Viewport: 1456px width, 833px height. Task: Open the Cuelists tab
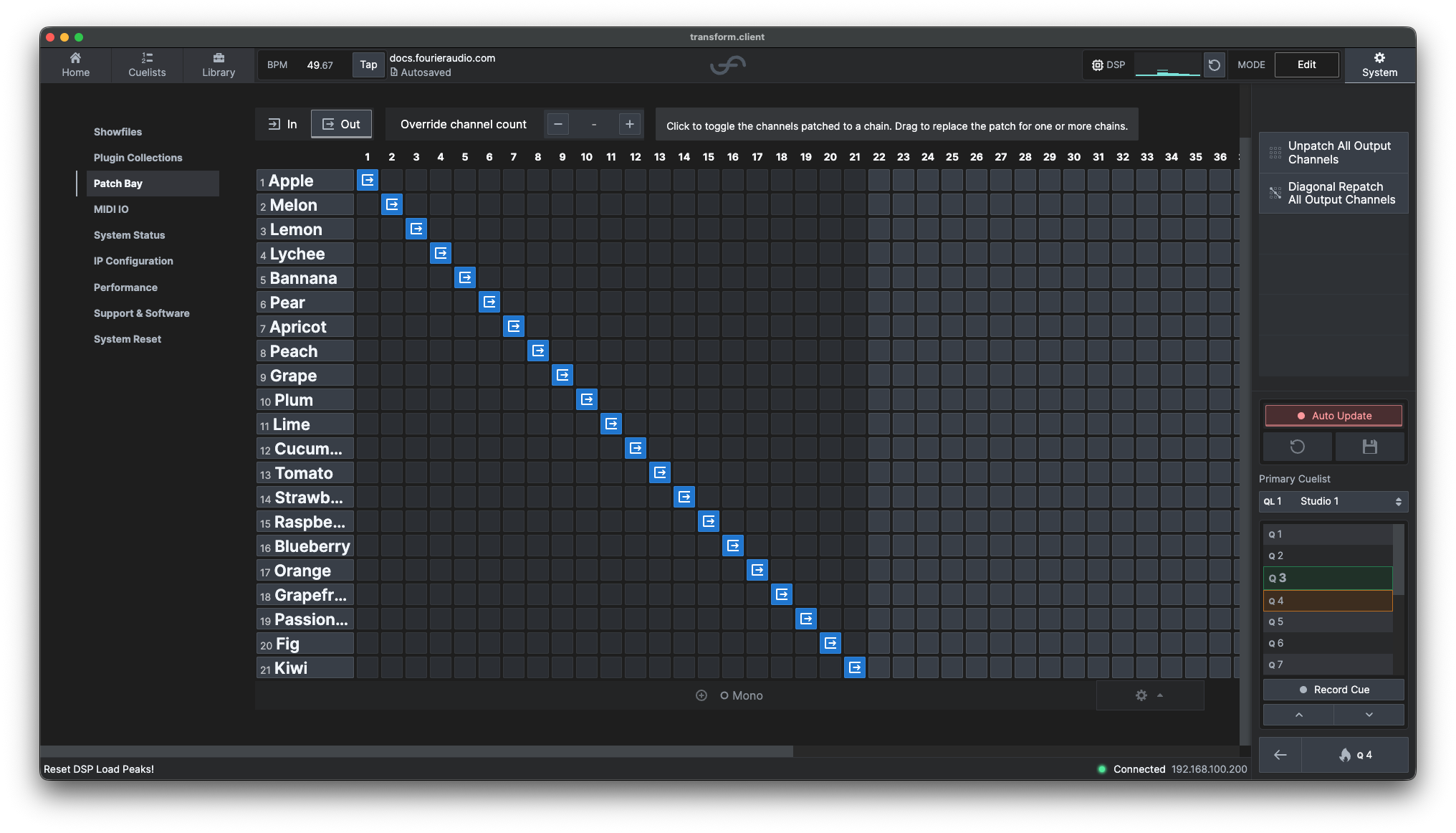(147, 65)
